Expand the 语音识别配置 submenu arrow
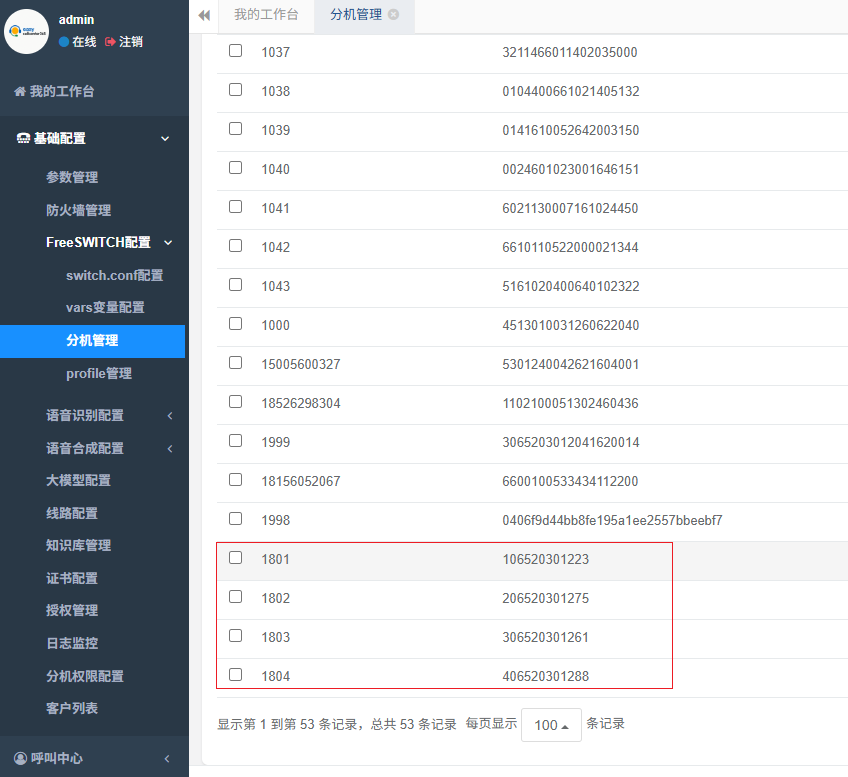 click(170, 416)
